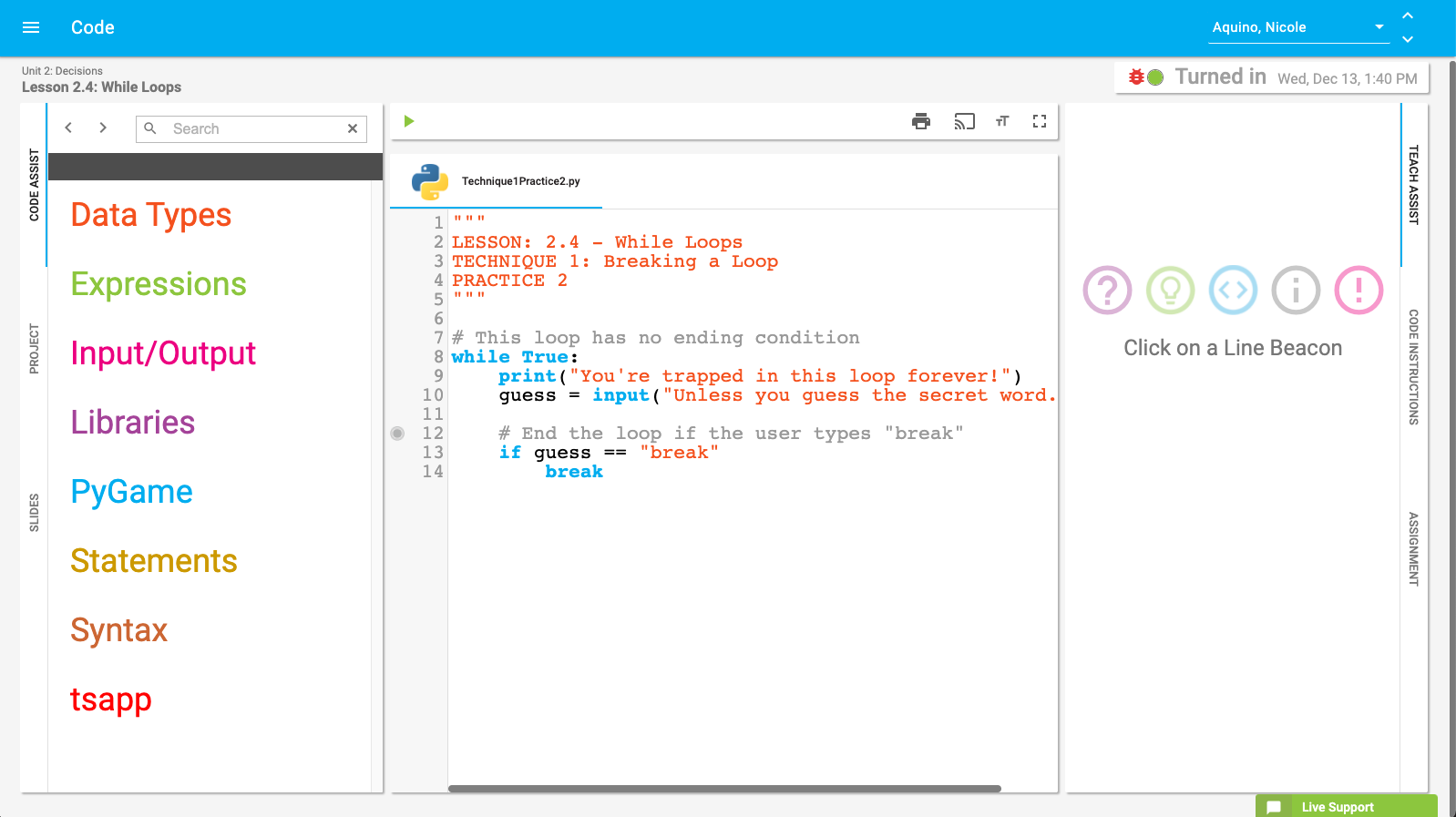Select the code brackets beacon
Screen dimensions: 1456x817
click(1233, 291)
